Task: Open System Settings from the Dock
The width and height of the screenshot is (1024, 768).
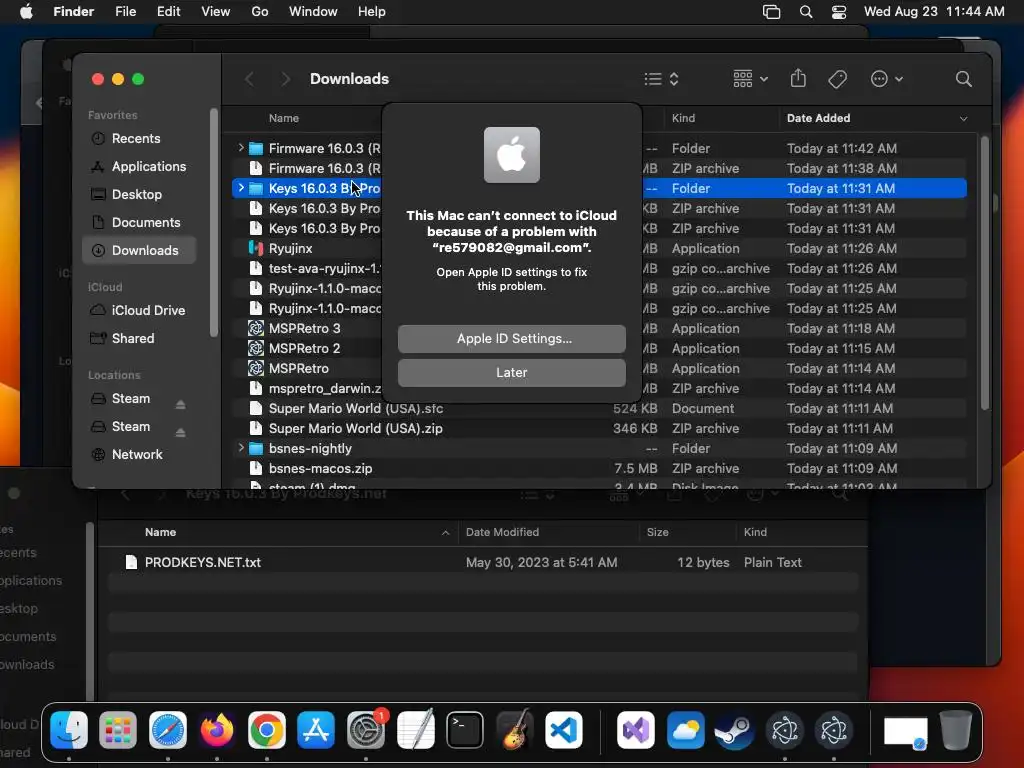Action: (x=366, y=730)
